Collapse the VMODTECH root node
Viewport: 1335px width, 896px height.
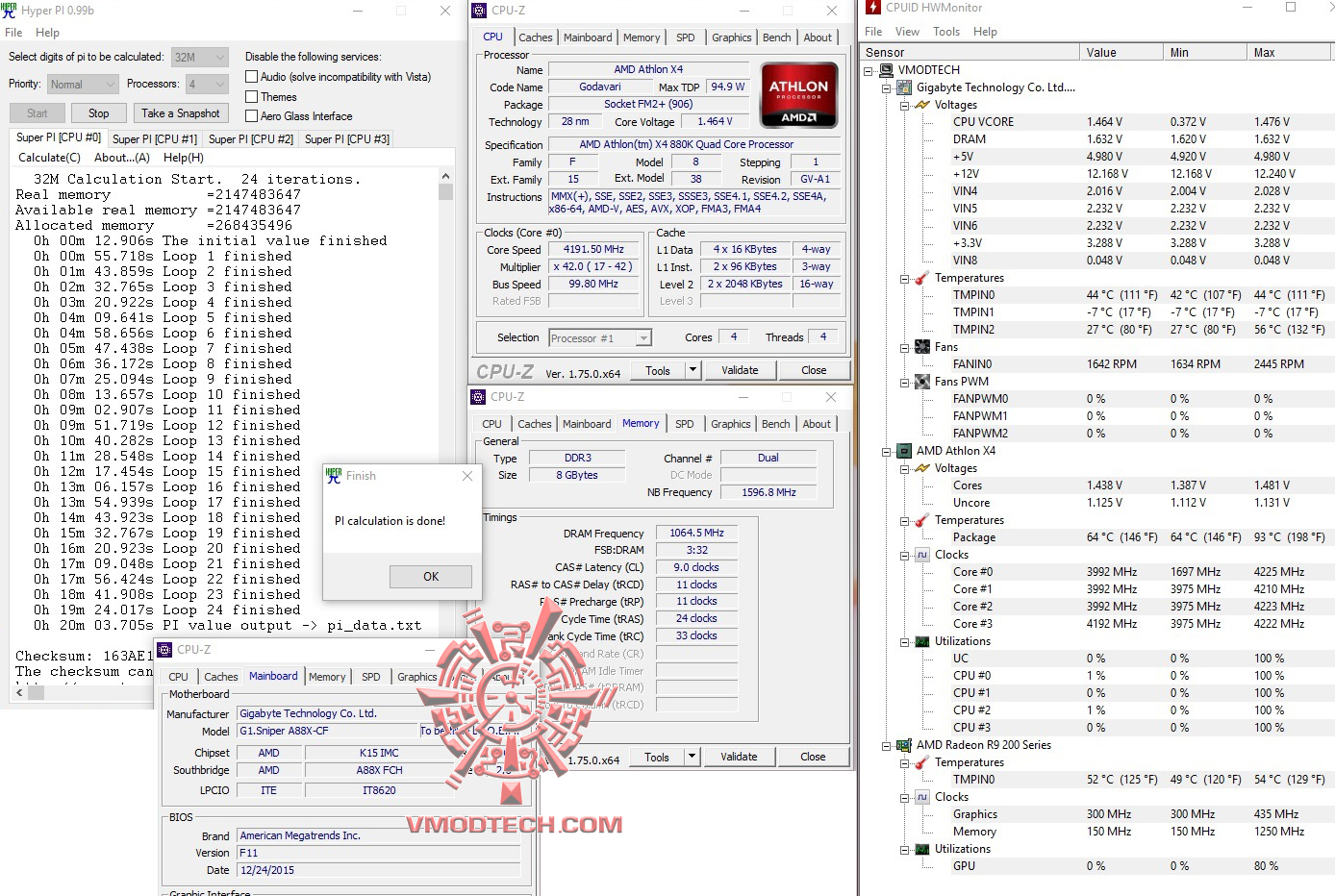(x=869, y=70)
